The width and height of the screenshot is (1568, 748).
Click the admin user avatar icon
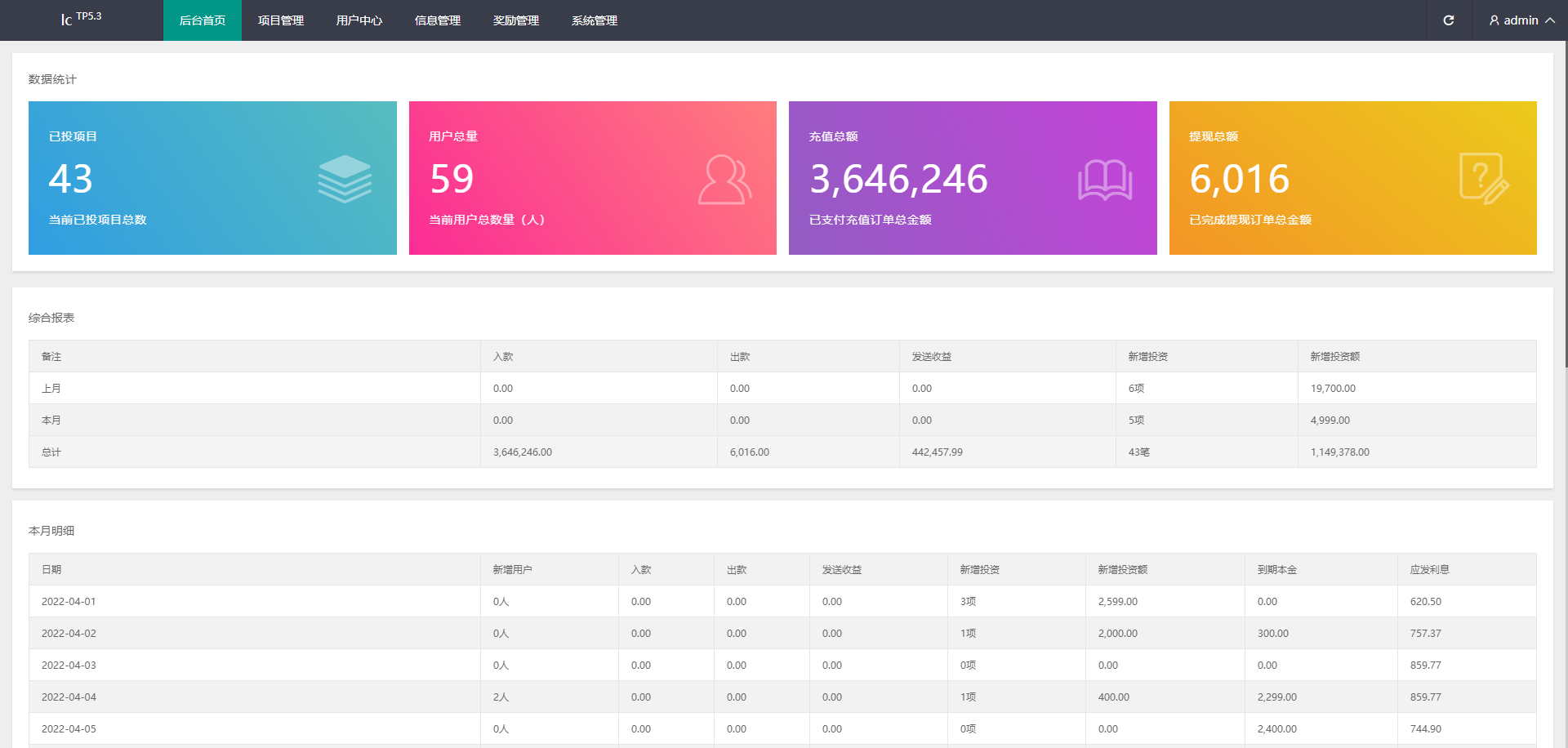point(1494,20)
